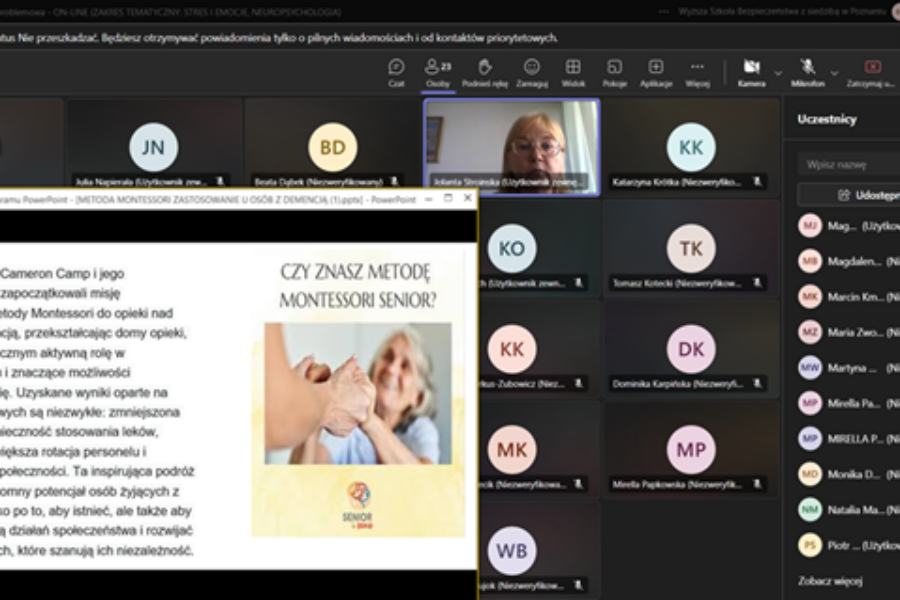Unmute the Mikrofon

click(808, 73)
